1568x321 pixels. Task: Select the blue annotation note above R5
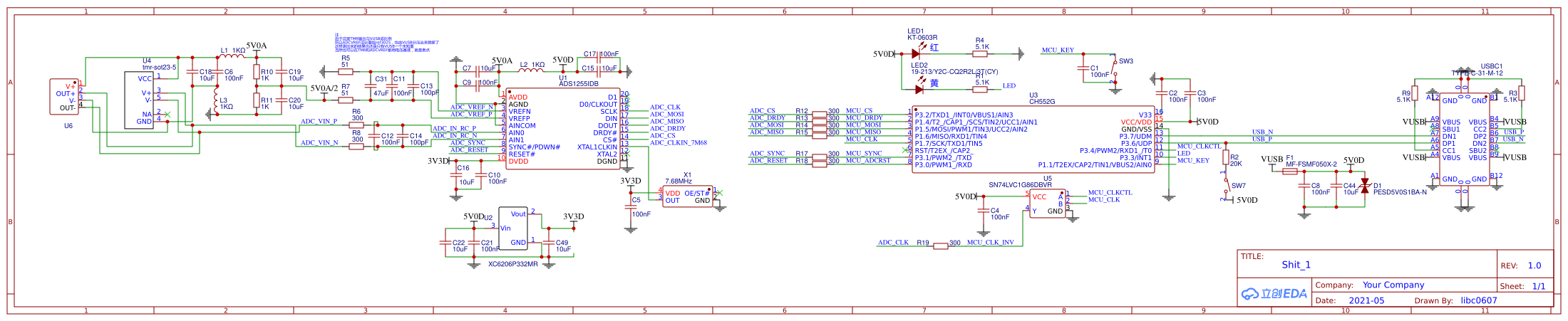(x=385, y=43)
